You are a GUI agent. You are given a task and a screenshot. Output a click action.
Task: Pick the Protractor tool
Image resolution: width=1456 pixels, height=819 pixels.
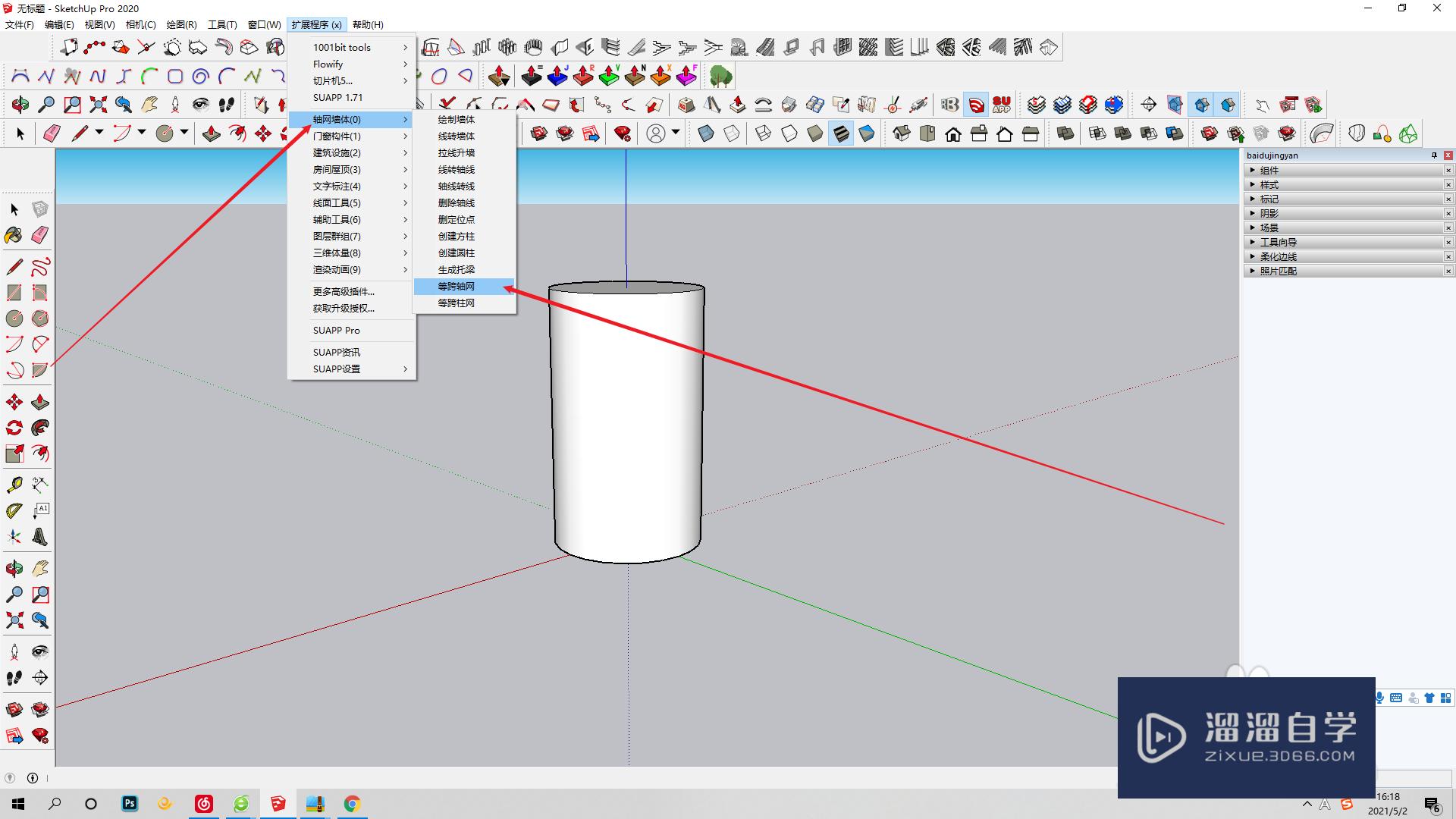click(x=14, y=510)
